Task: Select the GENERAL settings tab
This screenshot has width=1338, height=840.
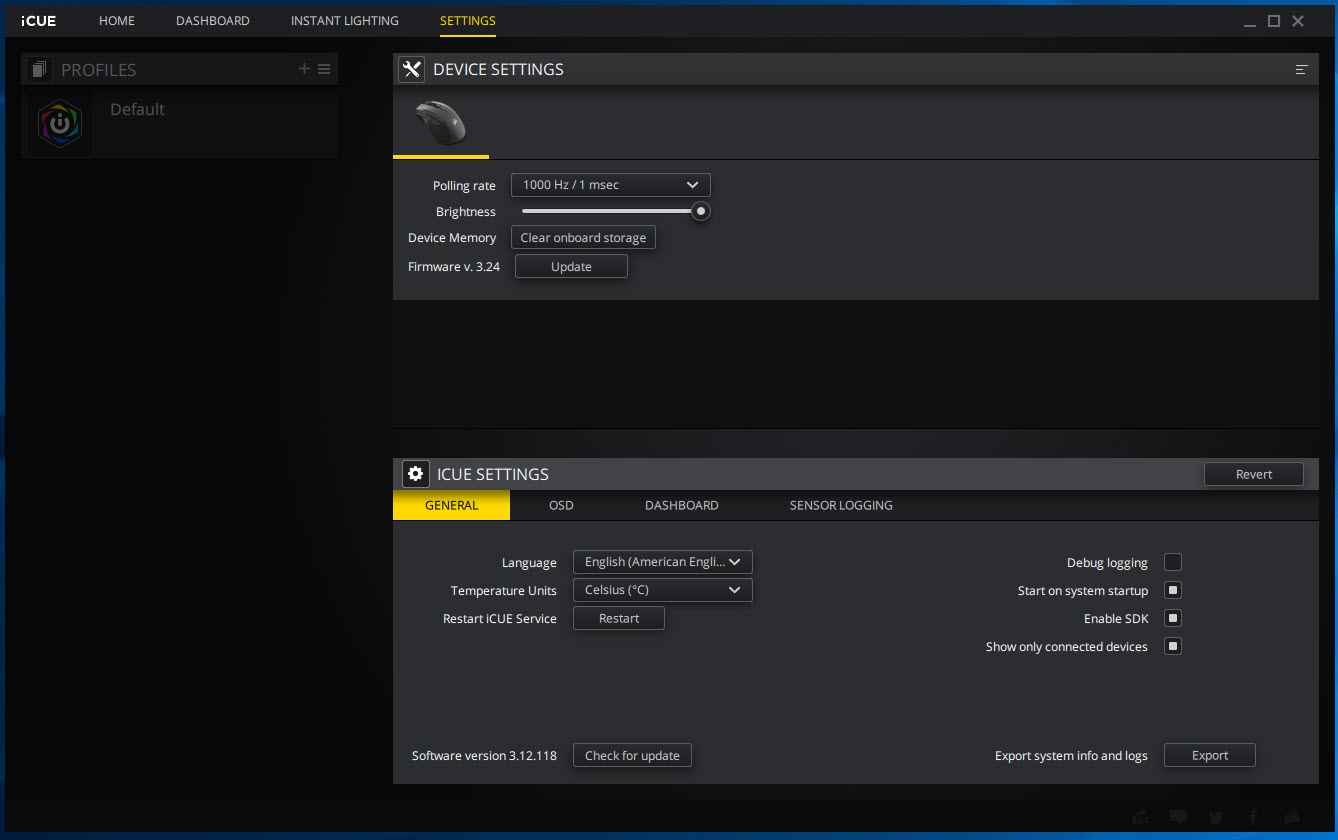Action: [452, 505]
